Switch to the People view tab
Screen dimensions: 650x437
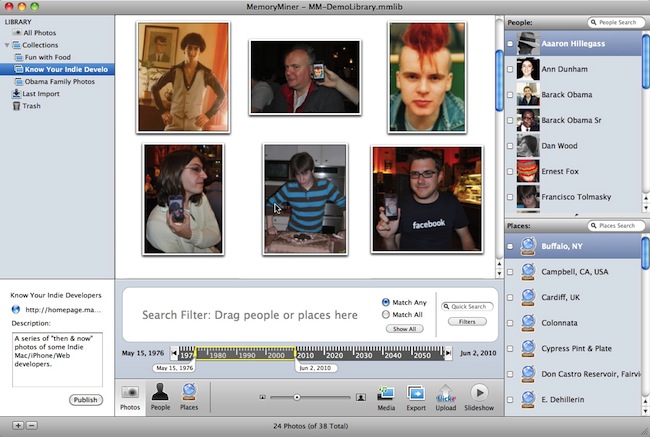click(159, 397)
